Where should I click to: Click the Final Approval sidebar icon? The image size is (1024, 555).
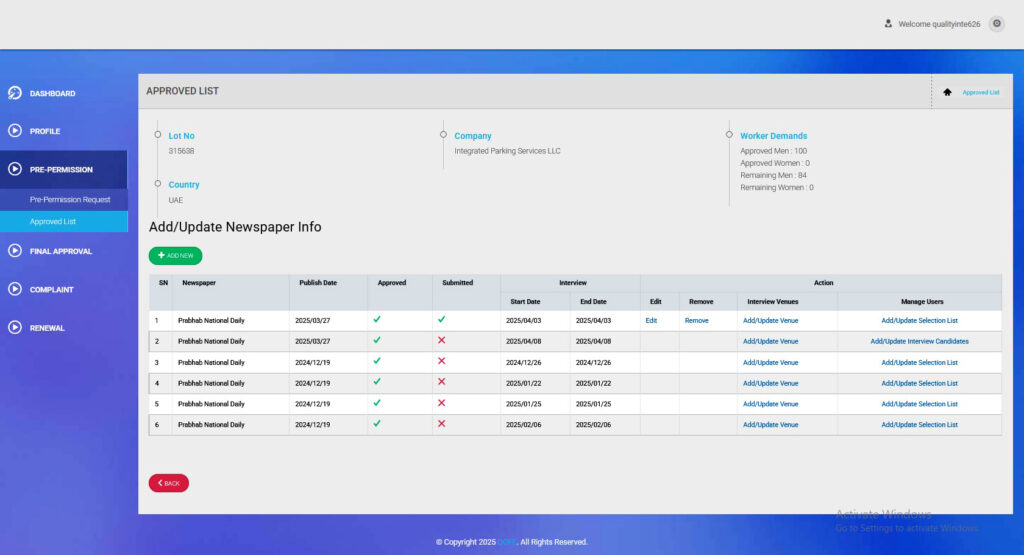pos(15,251)
